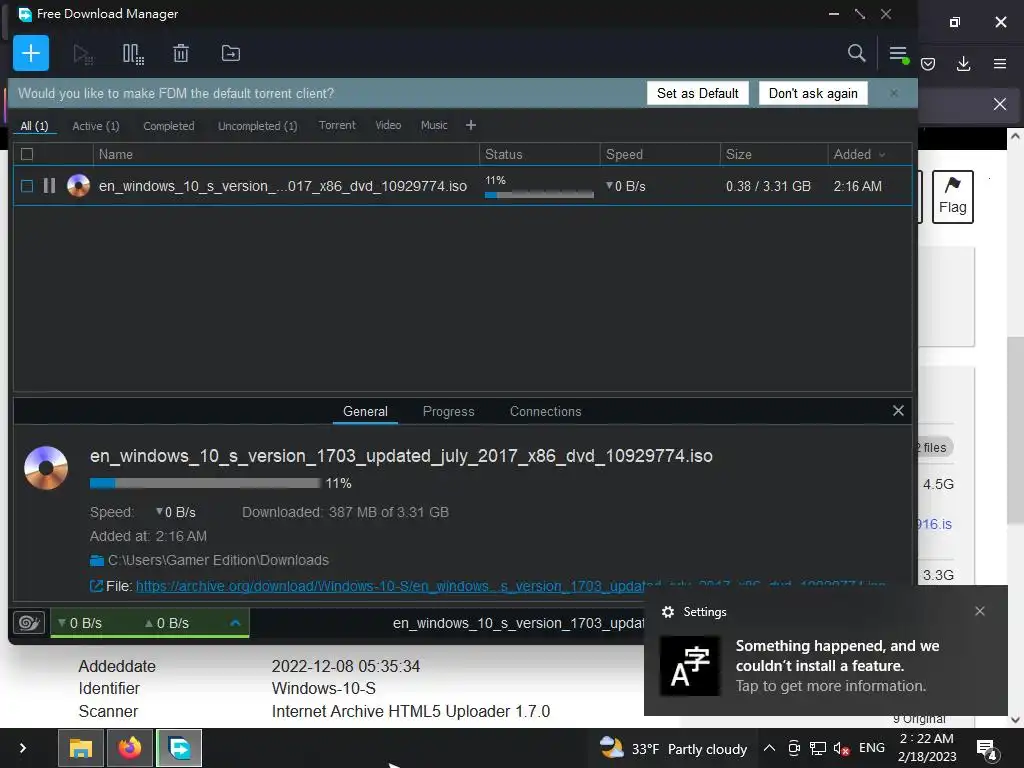Open Pocket icon in Firefox toolbar
Viewport: 1024px width, 768px height.
pos(928,63)
